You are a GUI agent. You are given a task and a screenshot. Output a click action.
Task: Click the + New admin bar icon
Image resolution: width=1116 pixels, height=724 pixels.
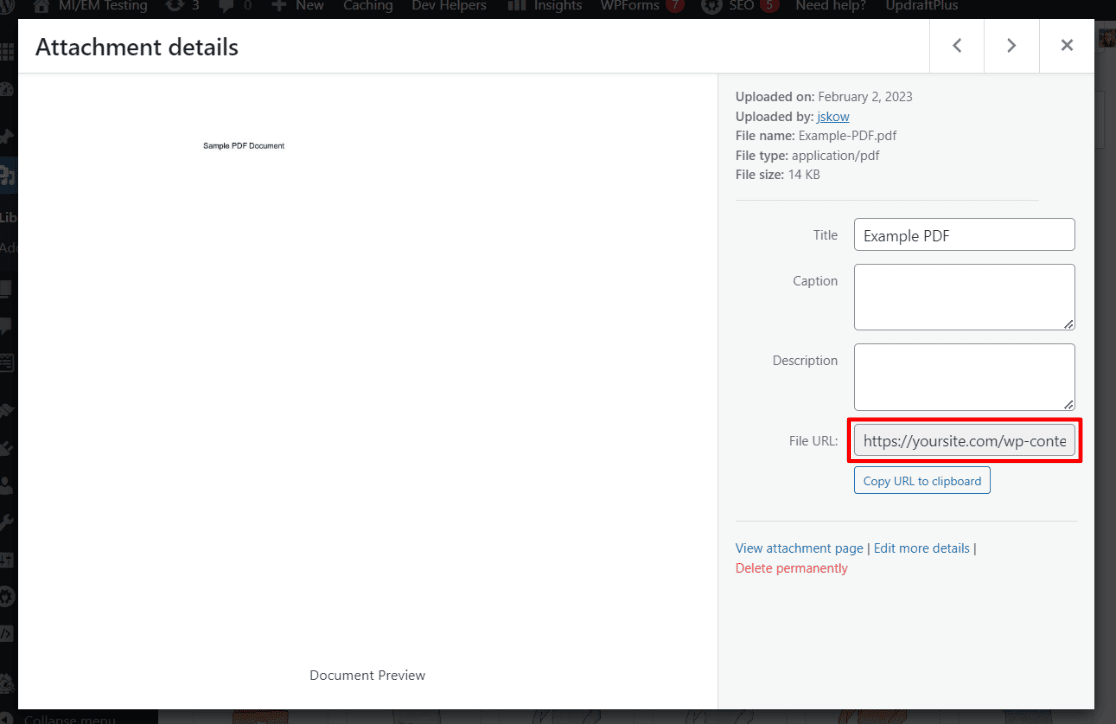(x=296, y=7)
